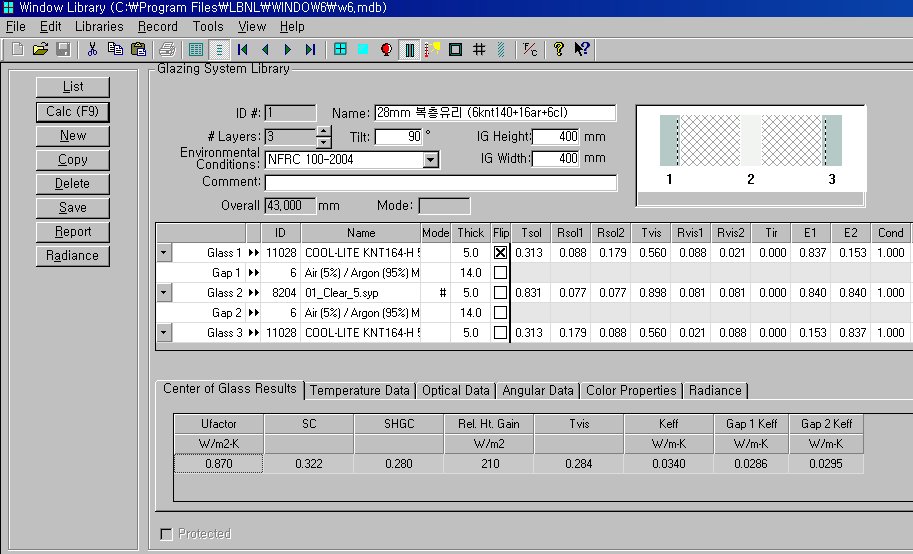Click the Cut scissors icon

pyautogui.click(x=92, y=49)
